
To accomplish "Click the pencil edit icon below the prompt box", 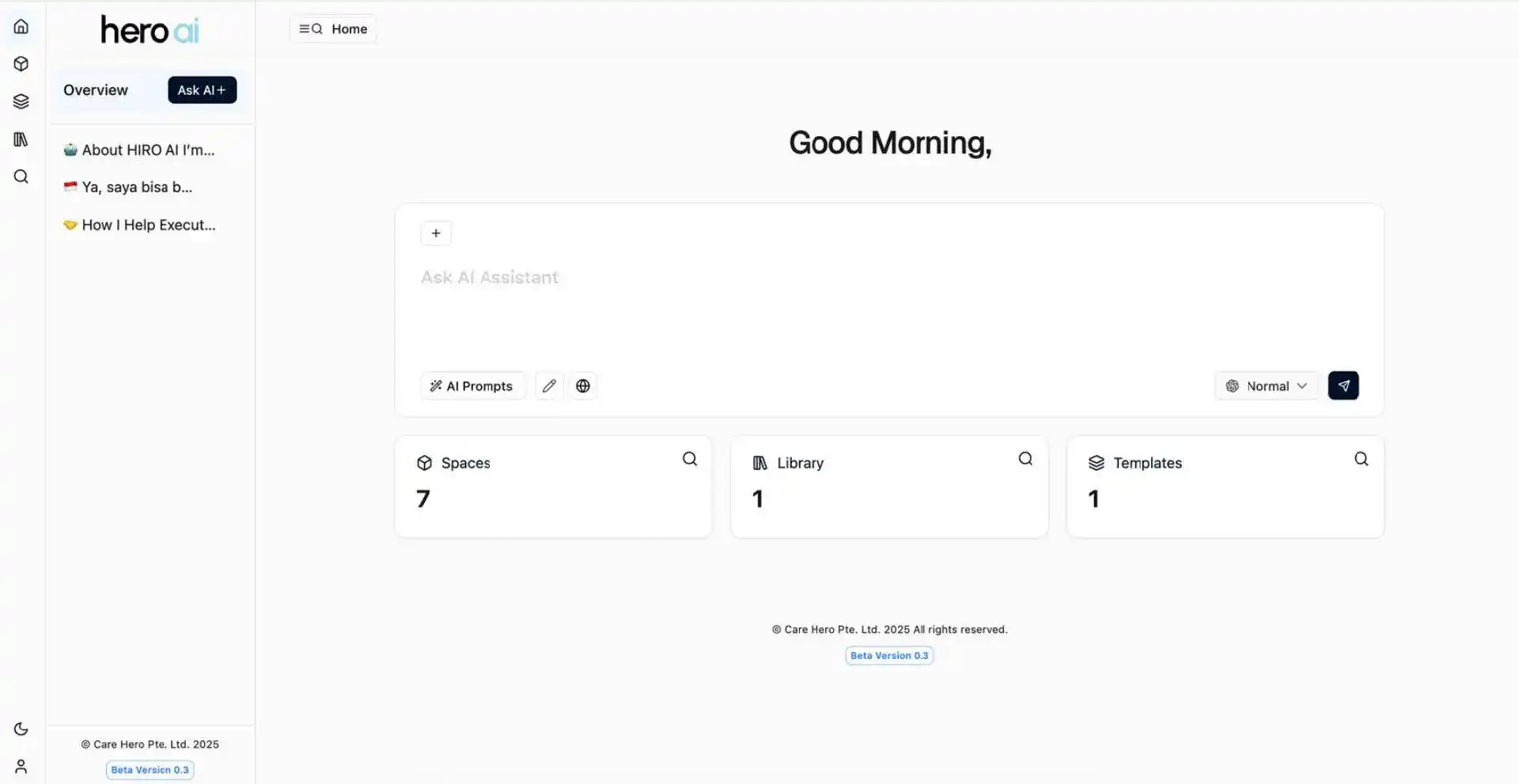I will 549,385.
